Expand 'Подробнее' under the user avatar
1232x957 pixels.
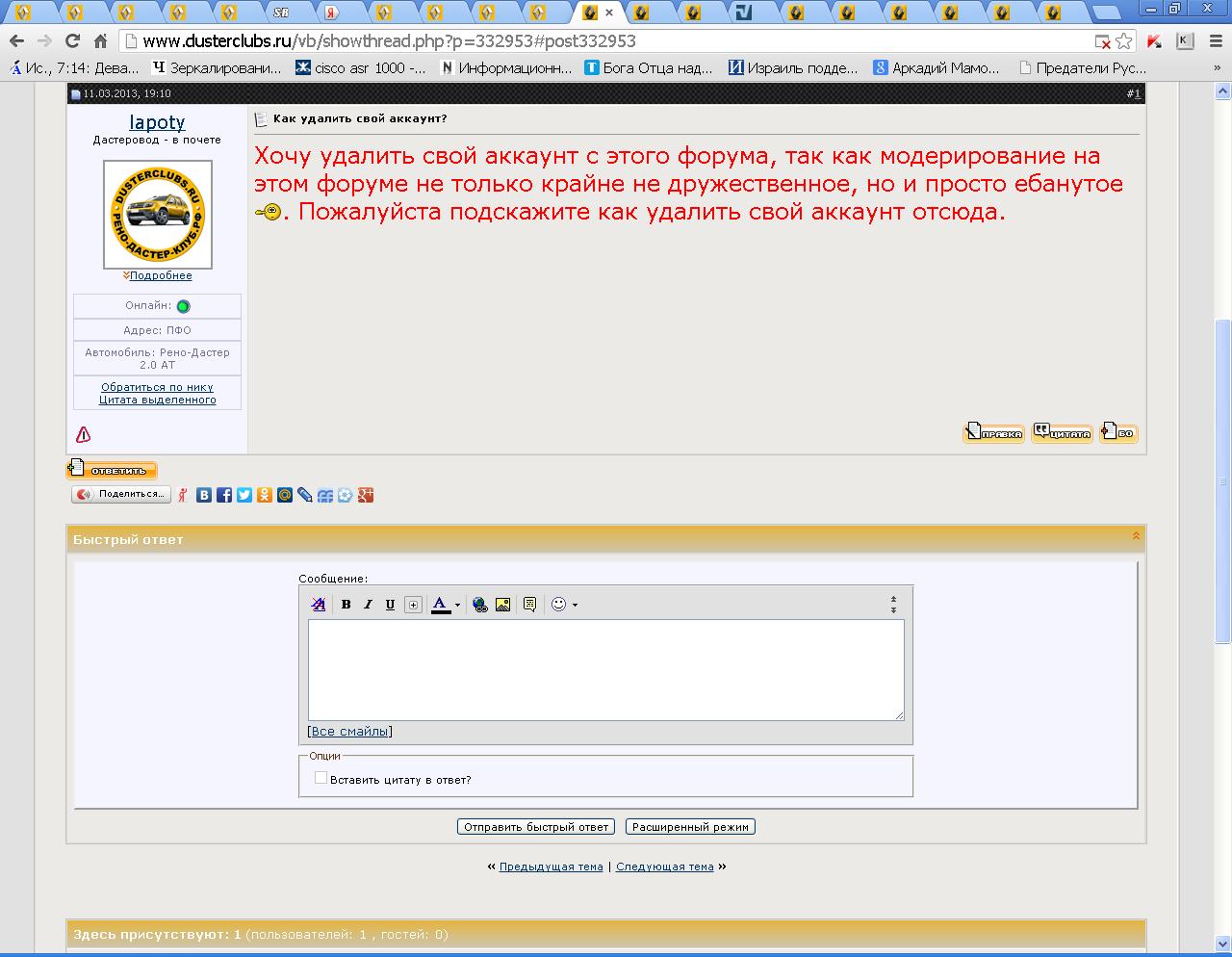[160, 275]
